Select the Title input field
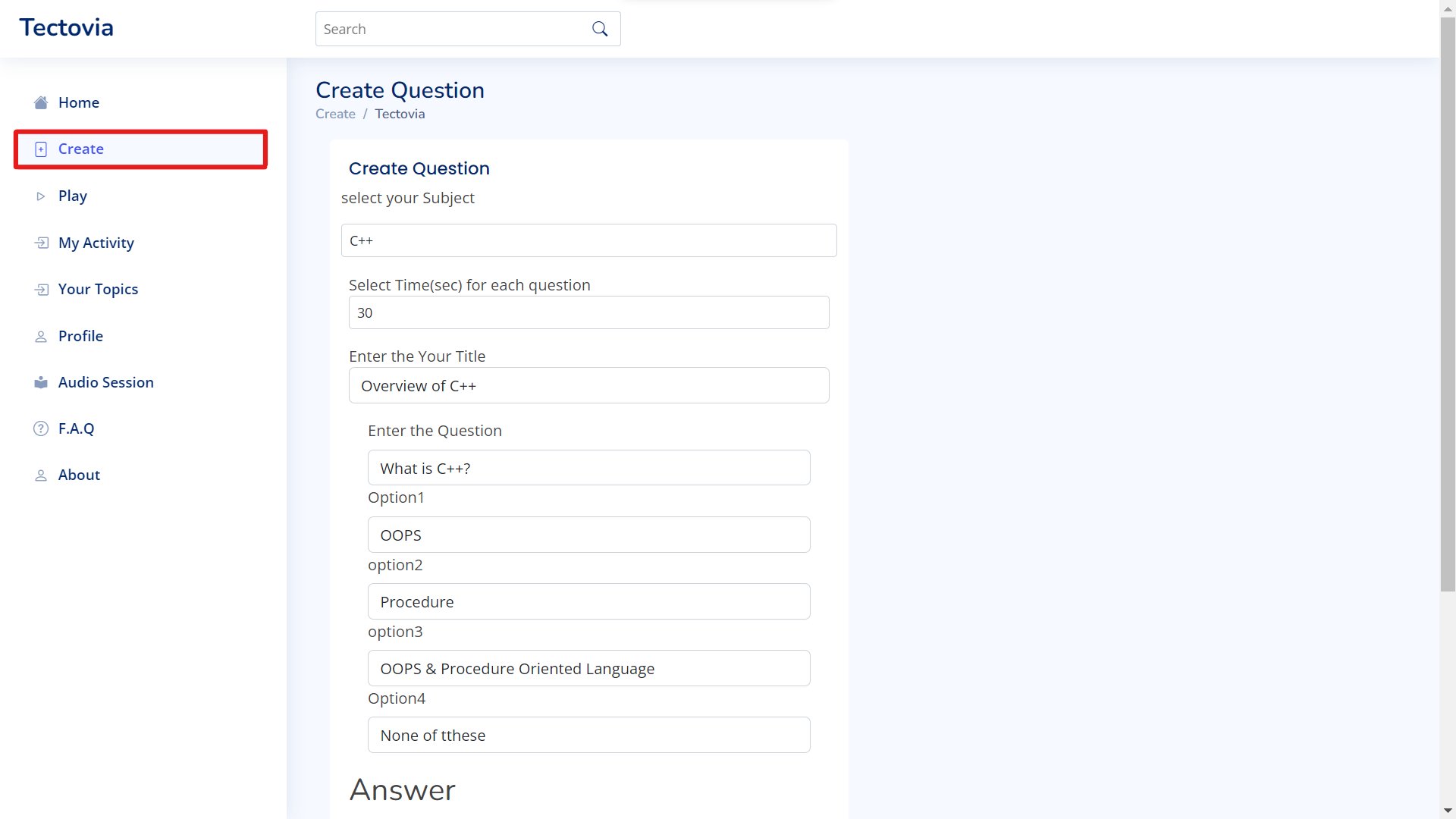The width and height of the screenshot is (1456, 819). pos(588,385)
